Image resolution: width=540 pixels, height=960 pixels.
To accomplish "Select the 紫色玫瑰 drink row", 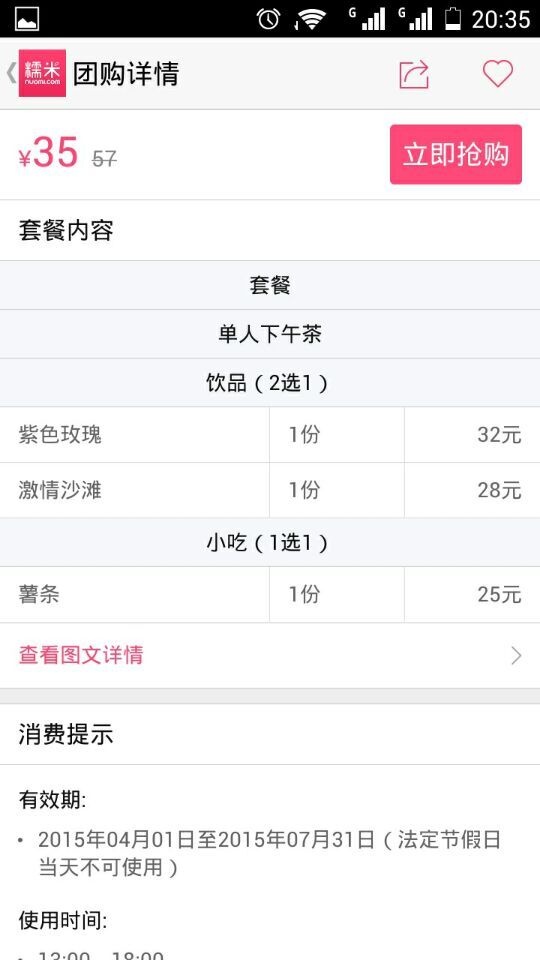I will pyautogui.click(x=270, y=435).
